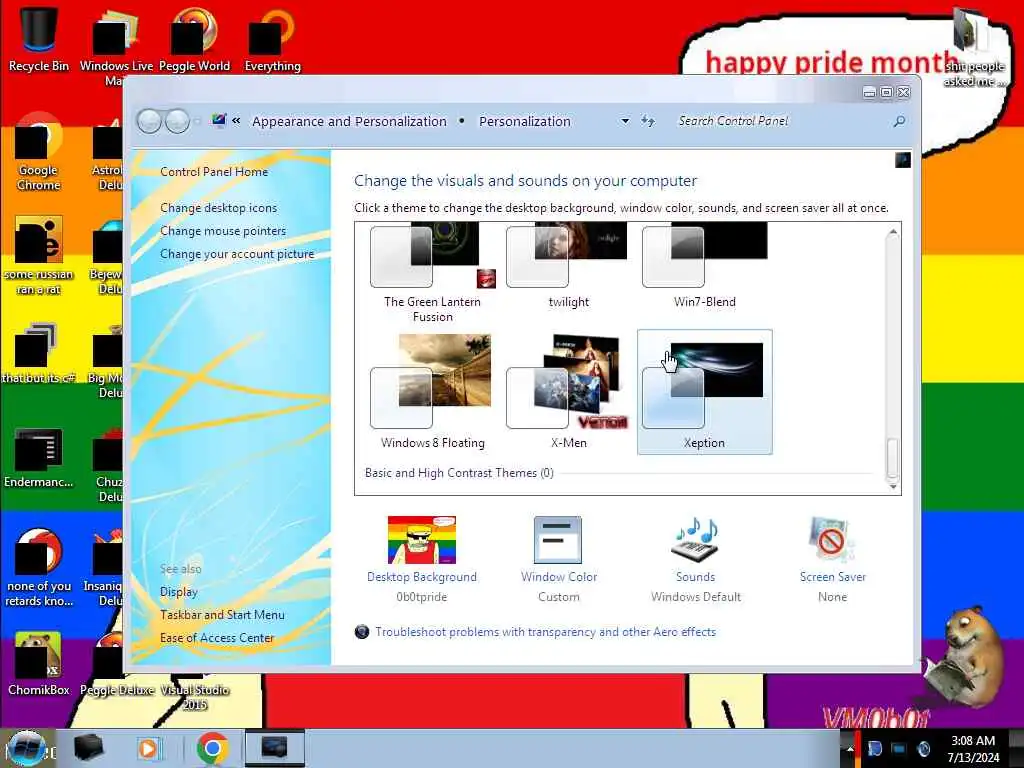Click Appearance and Personalization breadcrumb

tap(349, 121)
